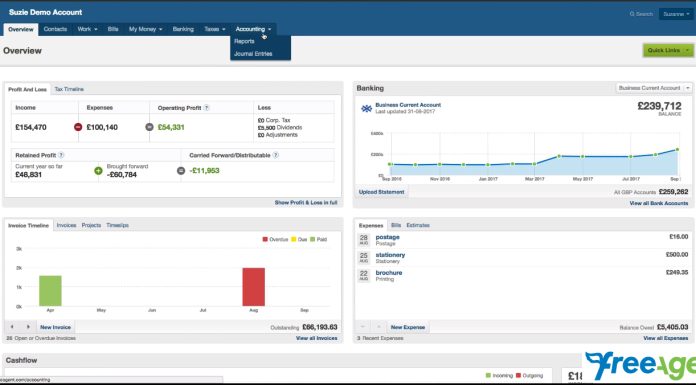696x385 pixels.
Task: Switch to the Timeslips tab
Action: [117, 226]
